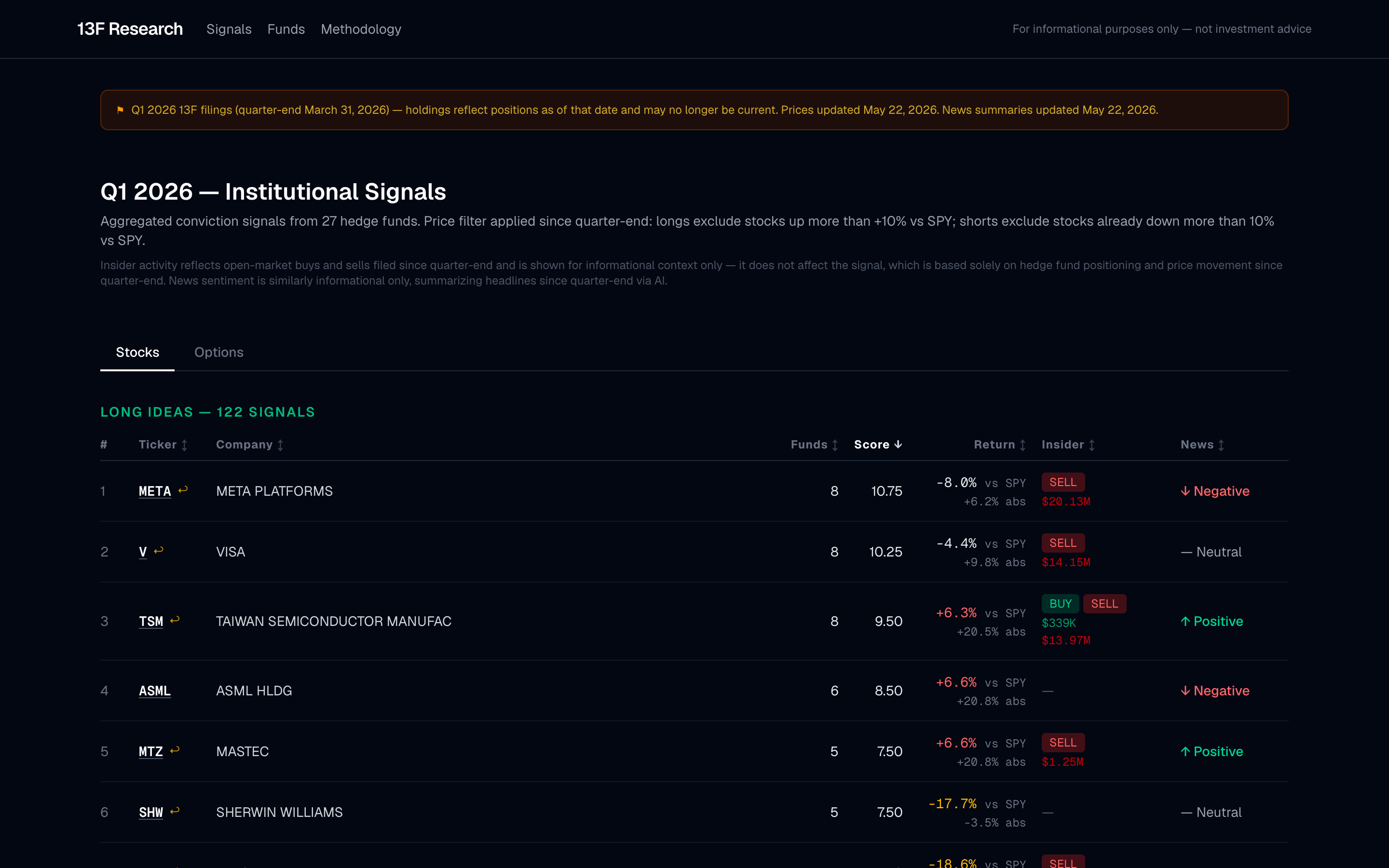
Task: Open the MTZ ticker link
Action: point(151,752)
